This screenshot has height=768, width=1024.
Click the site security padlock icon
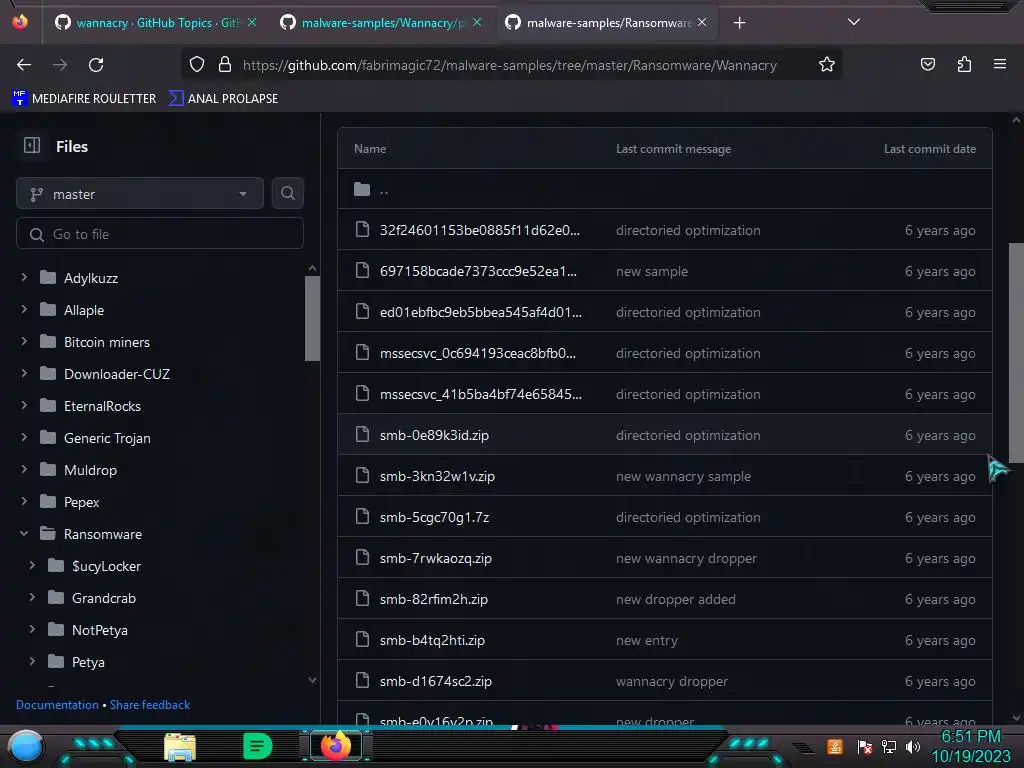tap(225, 65)
